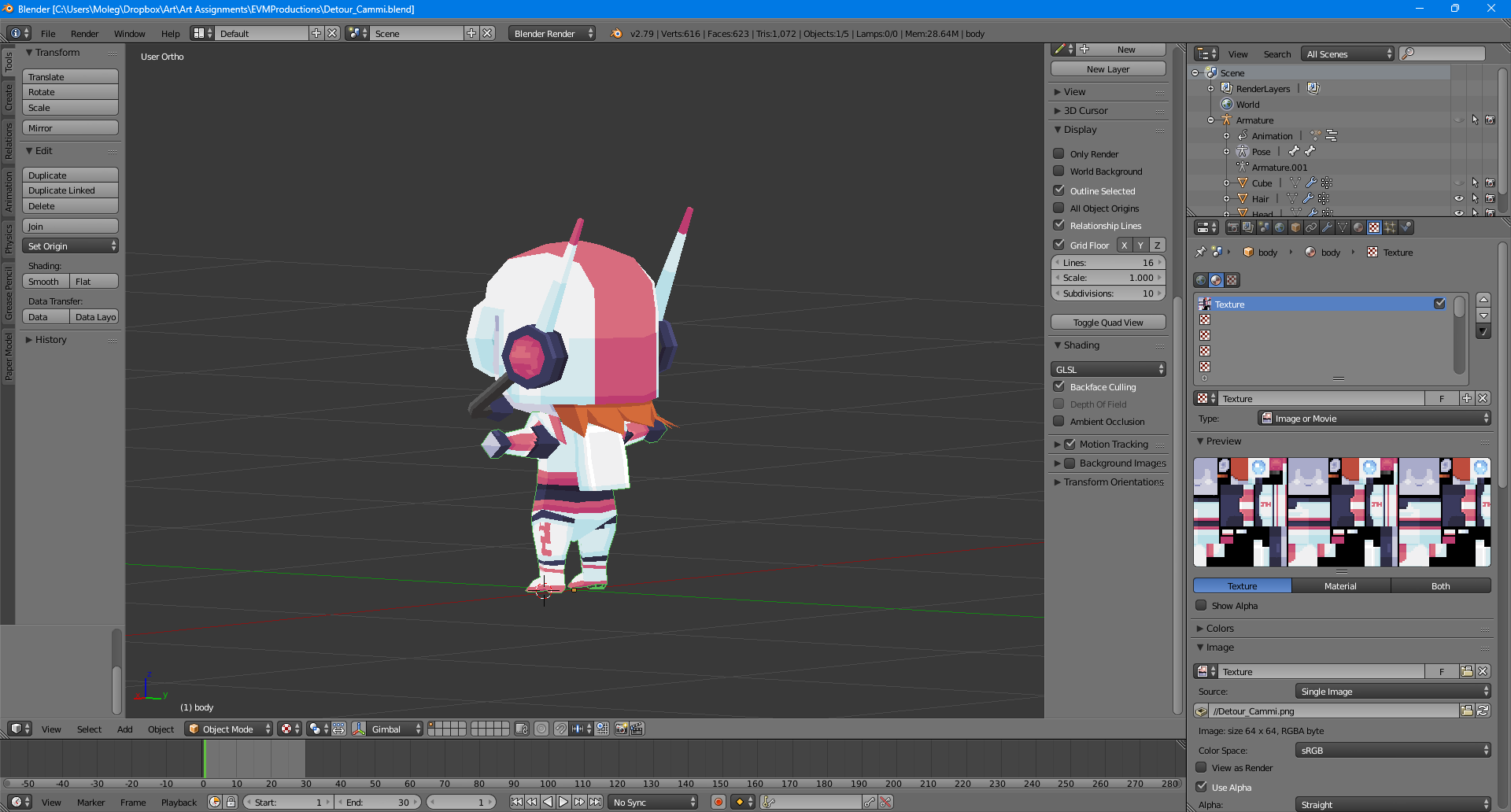
Task: Hide the Hair object via eye icon
Action: pos(1459,198)
